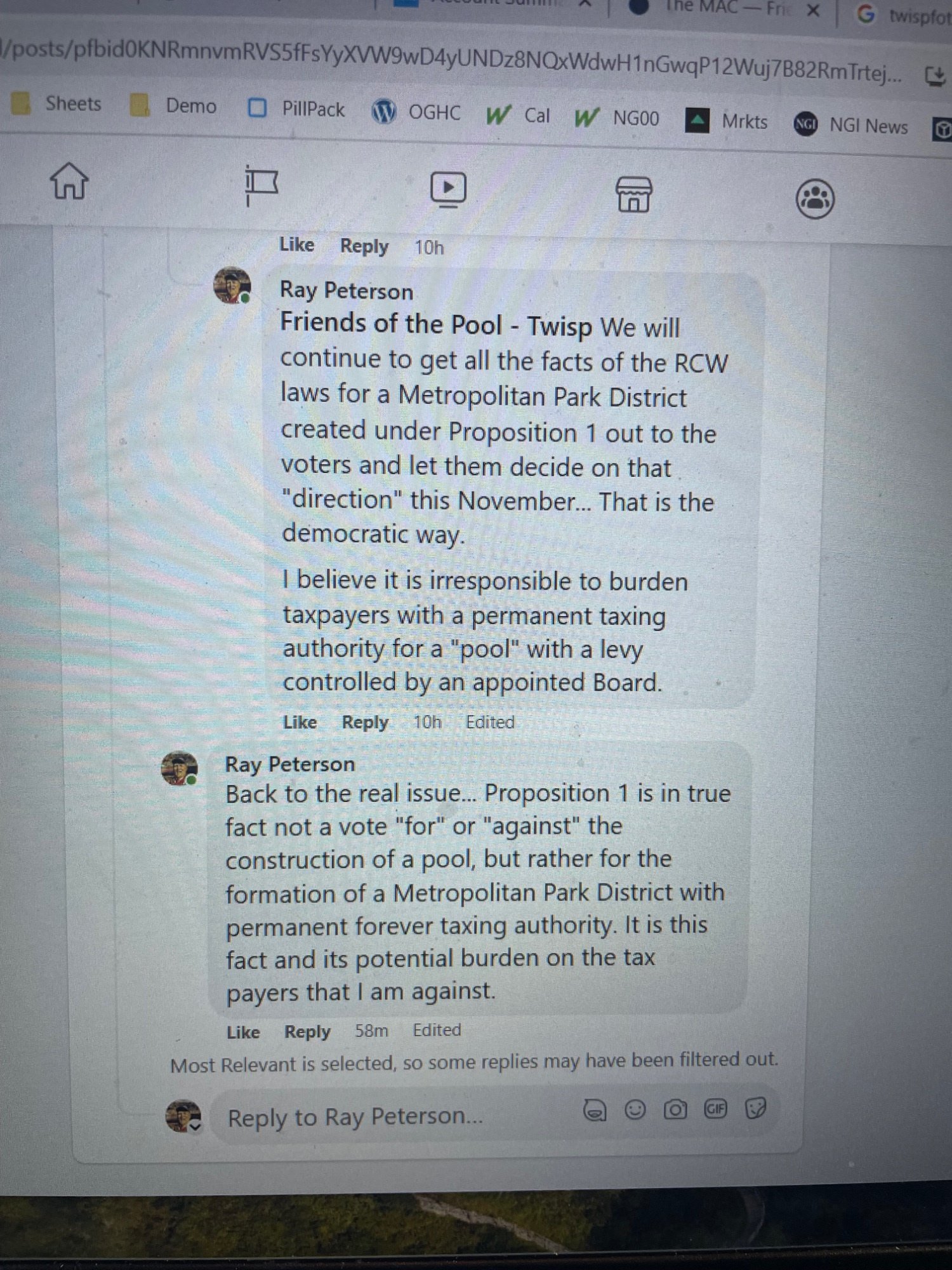Open the Watch video icon
Viewport: 952px width, 1270px height.
448,189
